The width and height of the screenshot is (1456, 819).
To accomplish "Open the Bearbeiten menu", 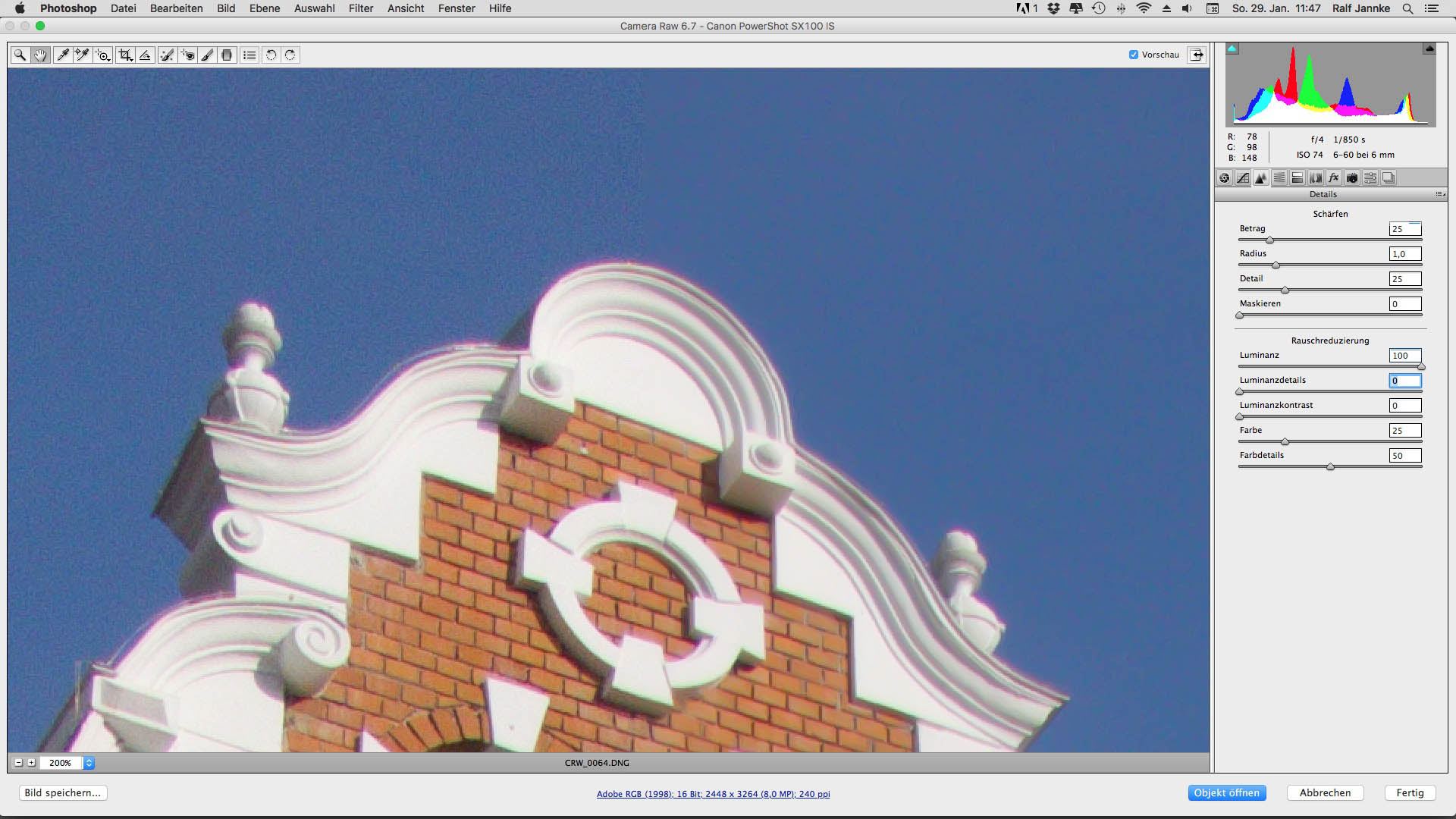I will [x=176, y=8].
